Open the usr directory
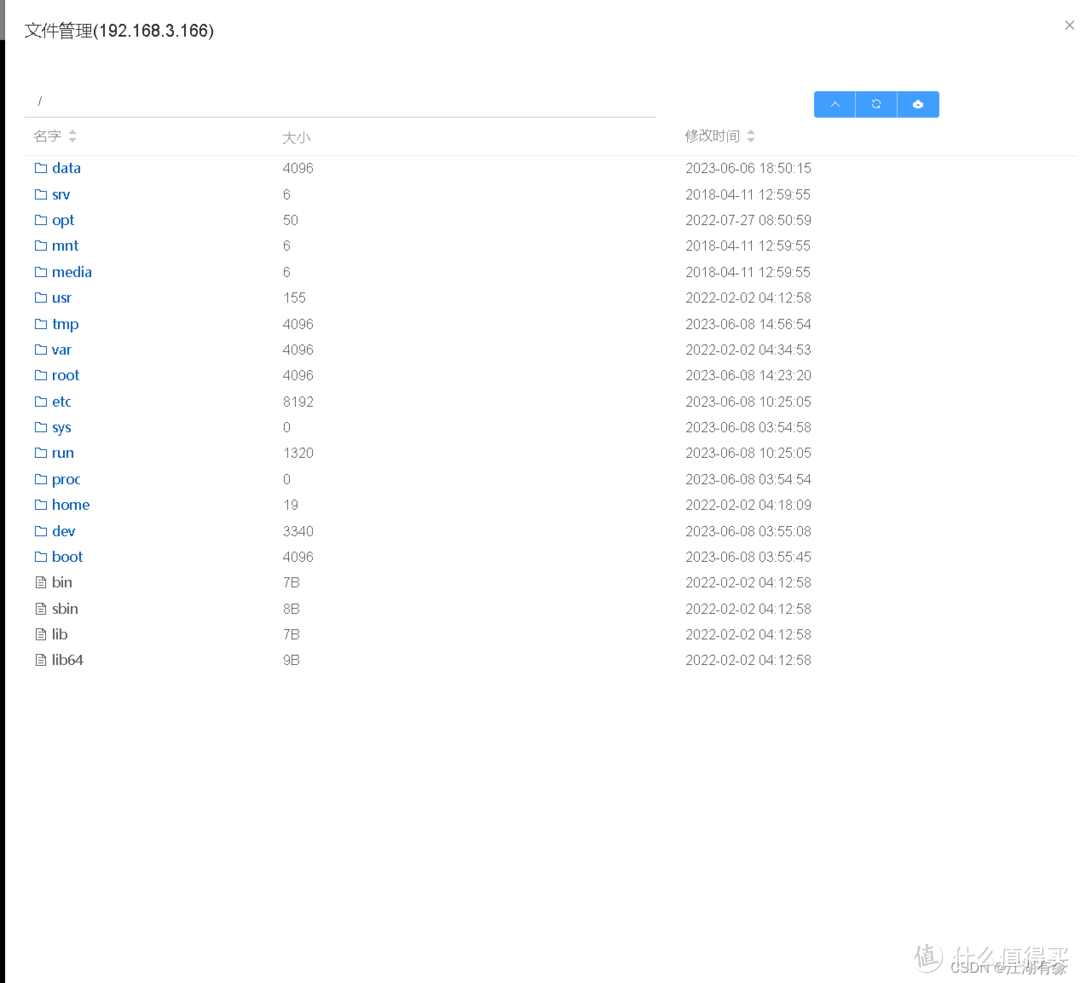1080x983 pixels. point(61,297)
